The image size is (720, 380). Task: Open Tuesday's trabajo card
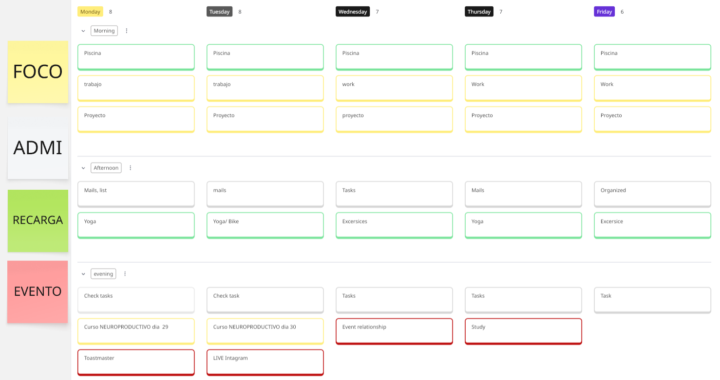[x=265, y=88]
